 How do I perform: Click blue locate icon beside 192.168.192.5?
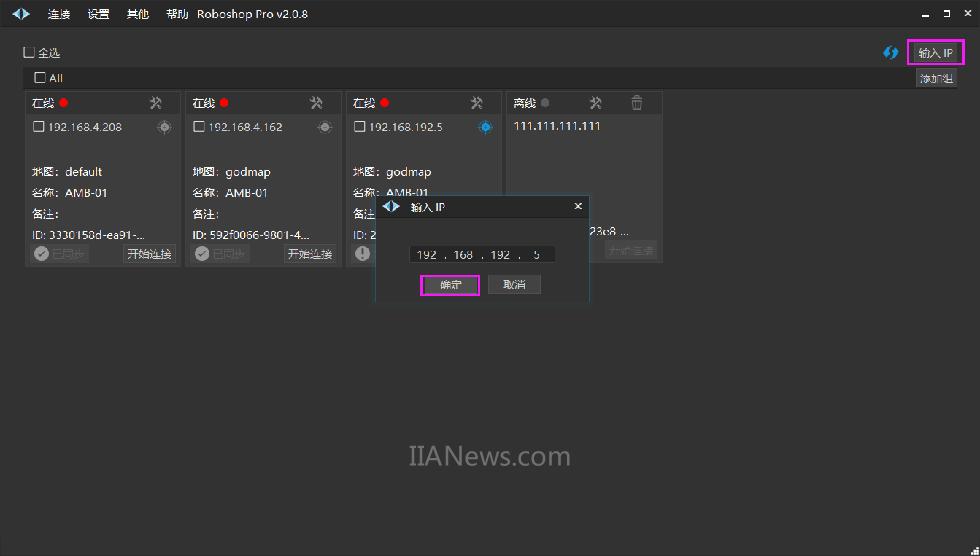click(x=485, y=127)
